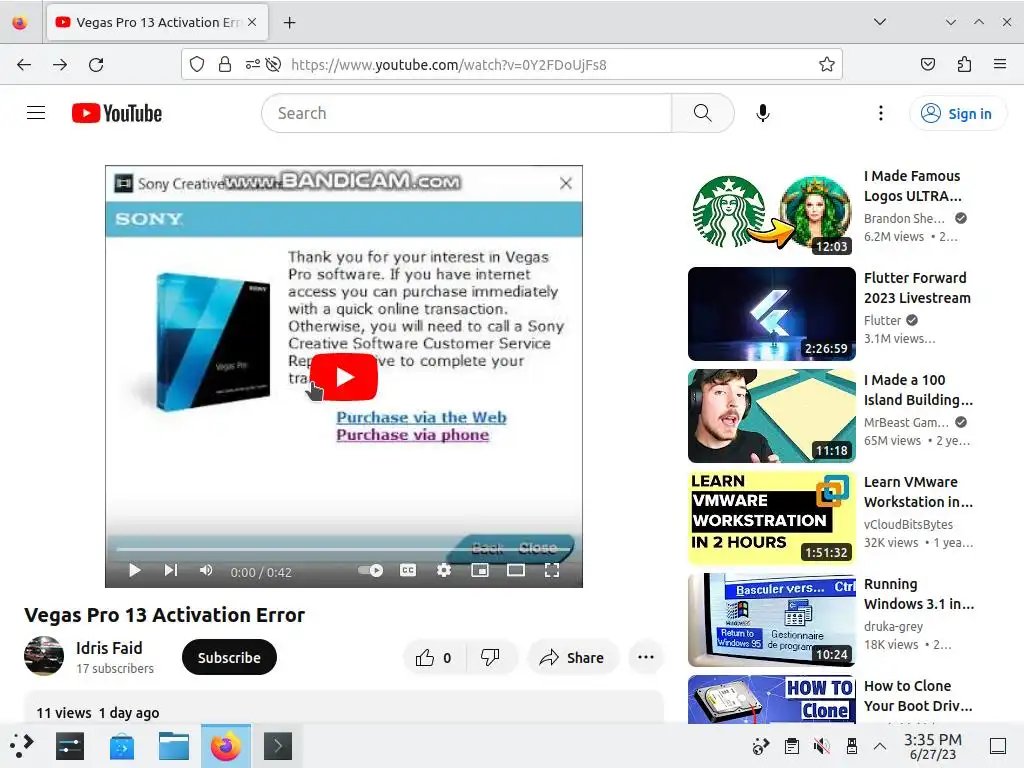Toggle closed captions CC button
The height and width of the screenshot is (768, 1024).
408,570
